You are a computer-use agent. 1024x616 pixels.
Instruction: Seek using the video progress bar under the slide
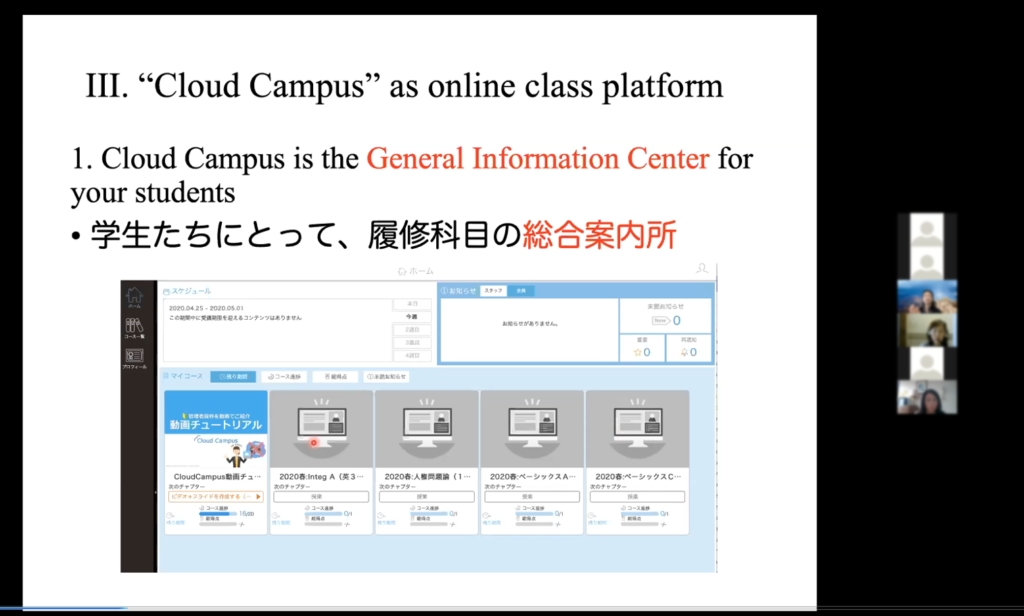point(512,609)
